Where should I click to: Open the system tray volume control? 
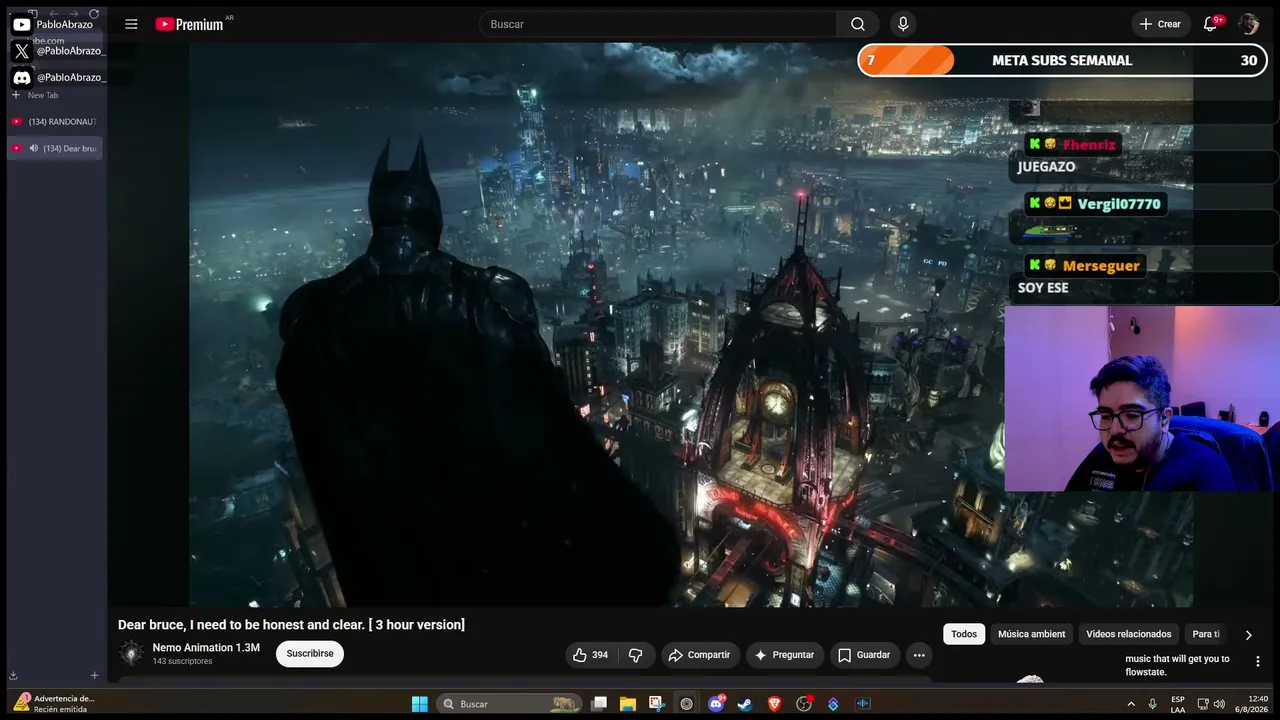[1219, 704]
